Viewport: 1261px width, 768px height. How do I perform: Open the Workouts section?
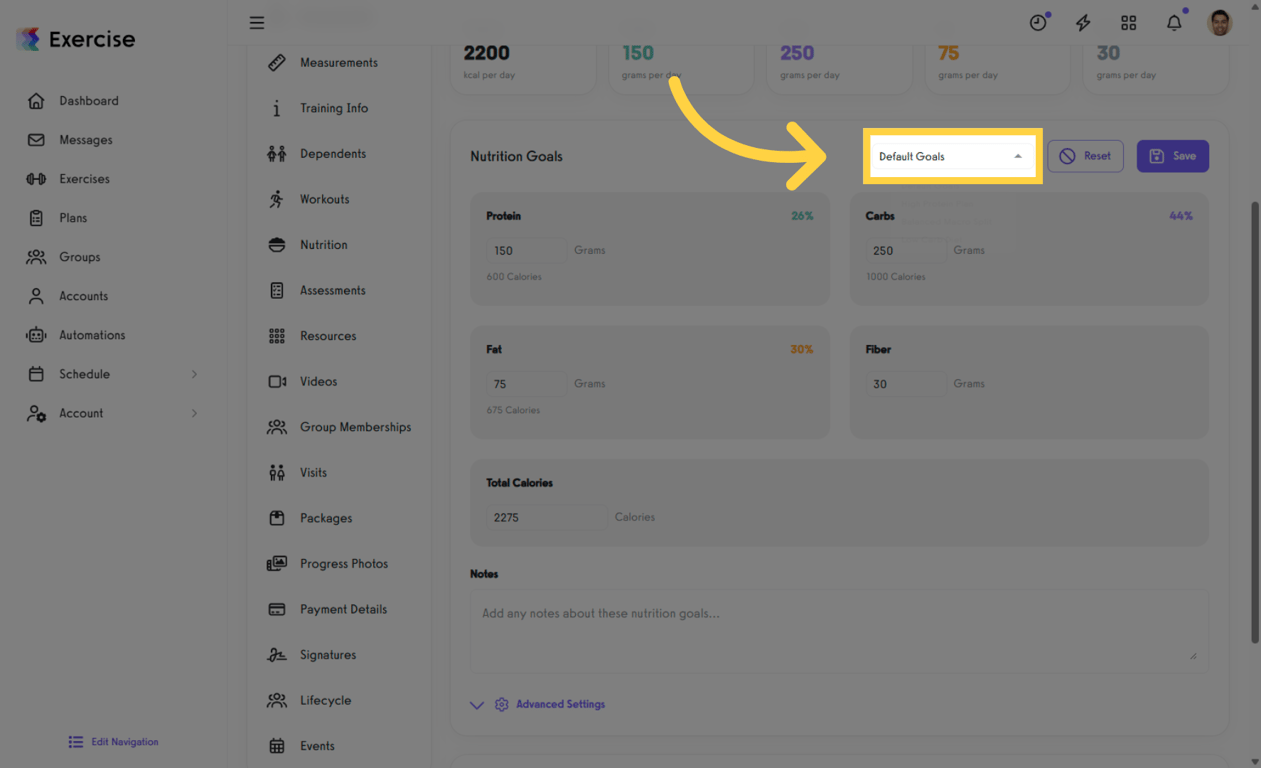[x=324, y=199]
